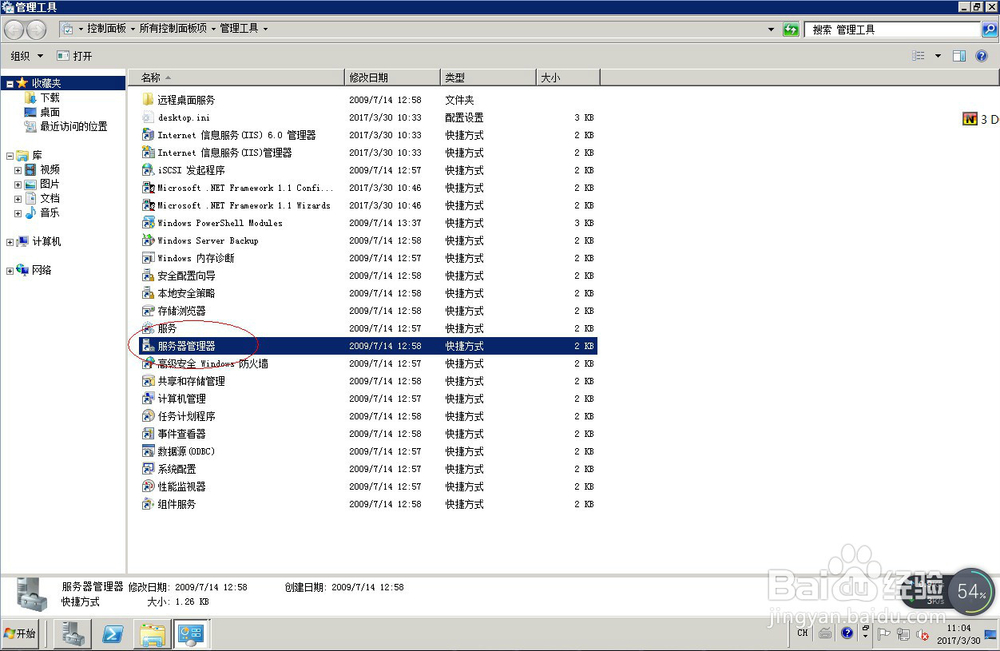Screen dimensions: 1000x651
Task: Click the 搜索 管理工具 search box
Action: 893,29
